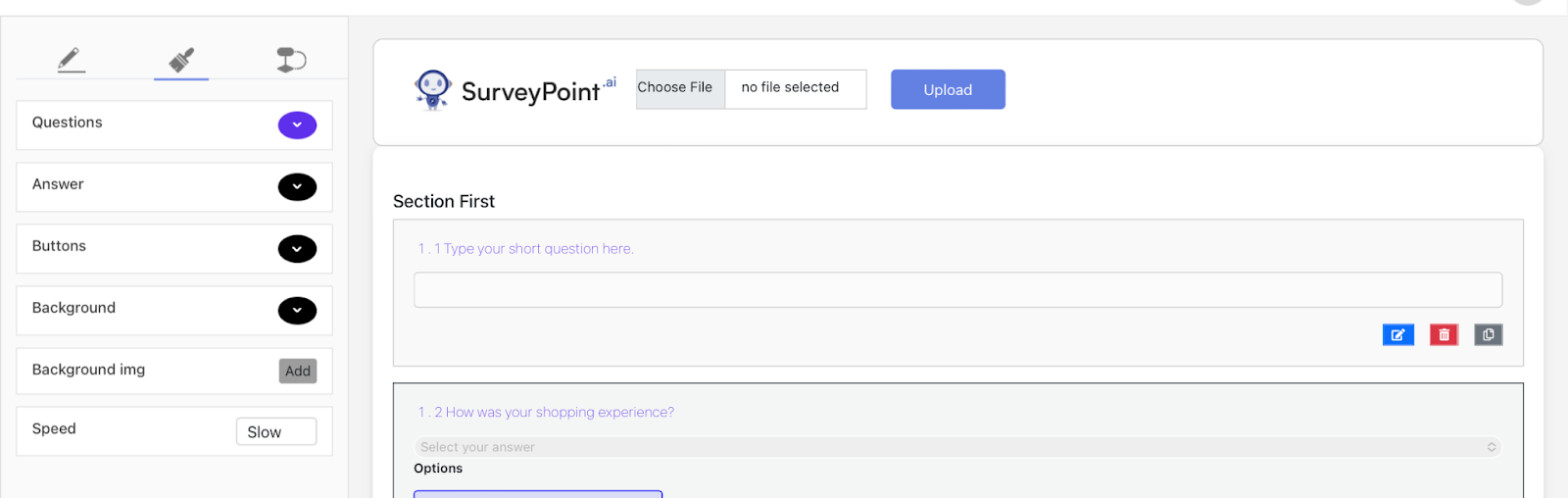
Task: Open the 'Select your answer' dropdown
Action: tap(957, 447)
